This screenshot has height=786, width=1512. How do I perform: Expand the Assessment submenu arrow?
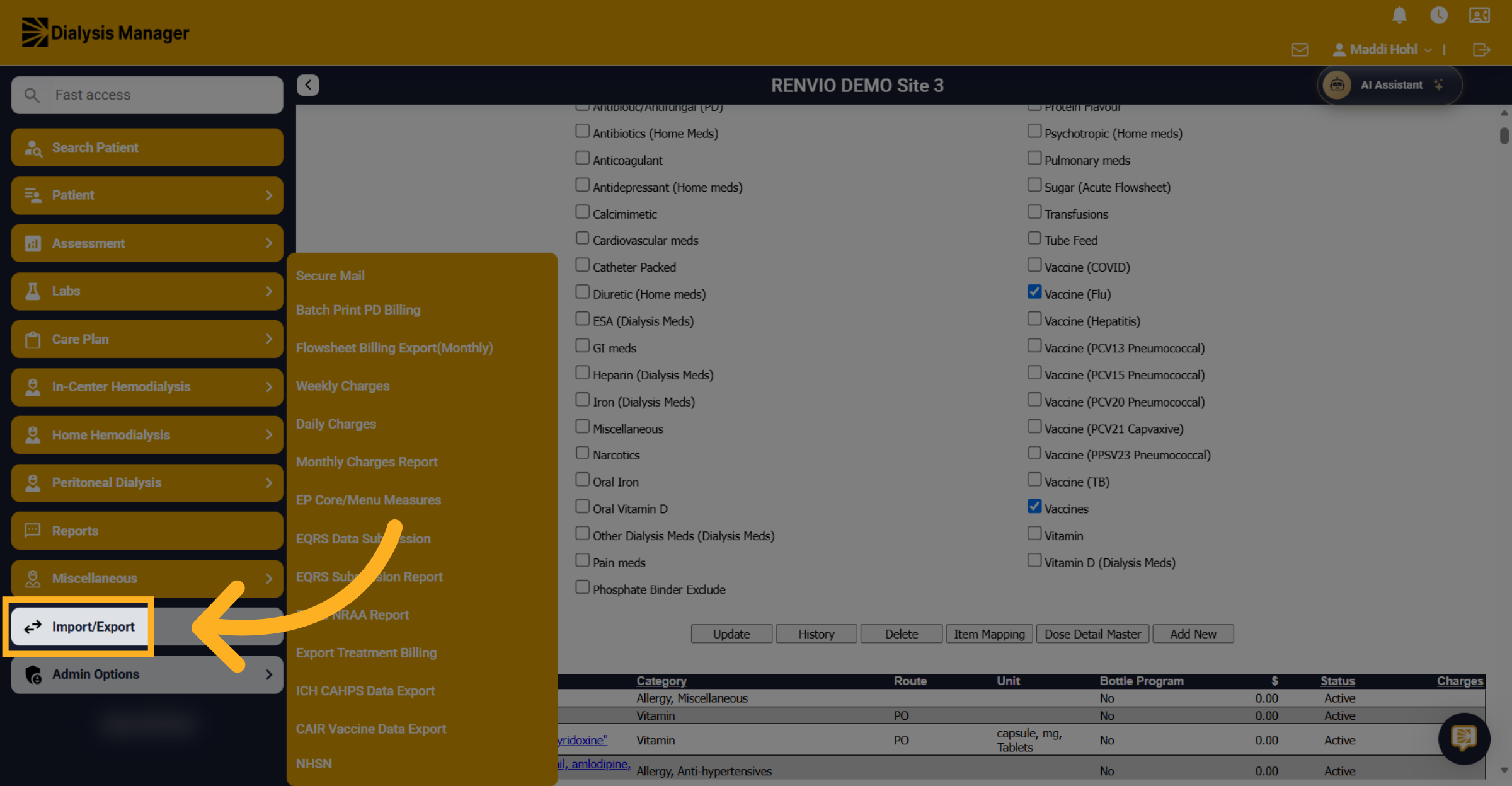[269, 243]
